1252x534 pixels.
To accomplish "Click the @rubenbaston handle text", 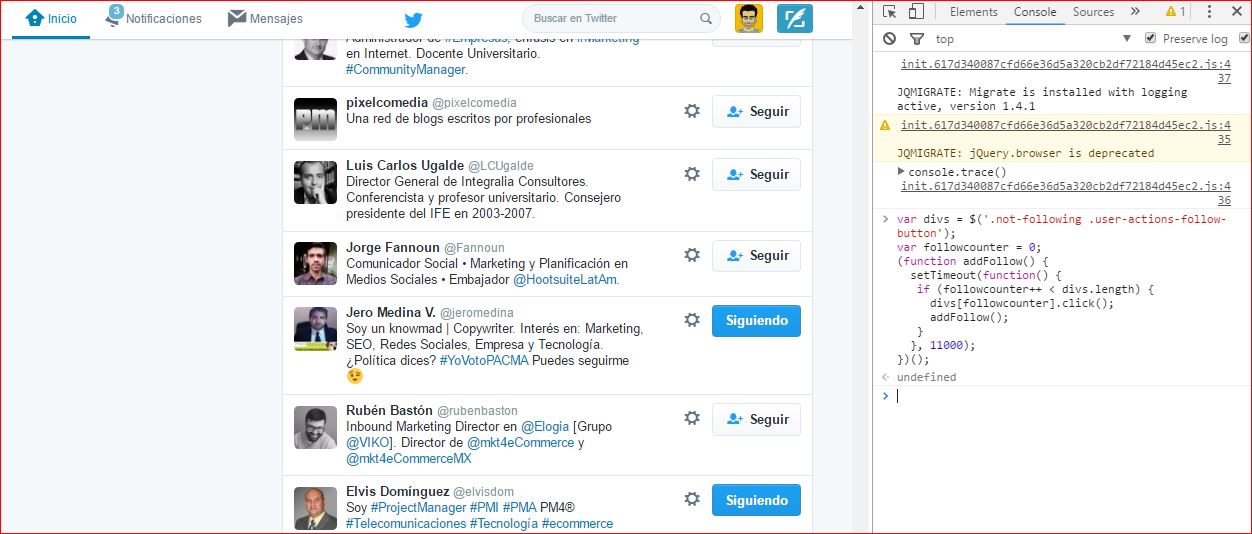I will [x=478, y=410].
